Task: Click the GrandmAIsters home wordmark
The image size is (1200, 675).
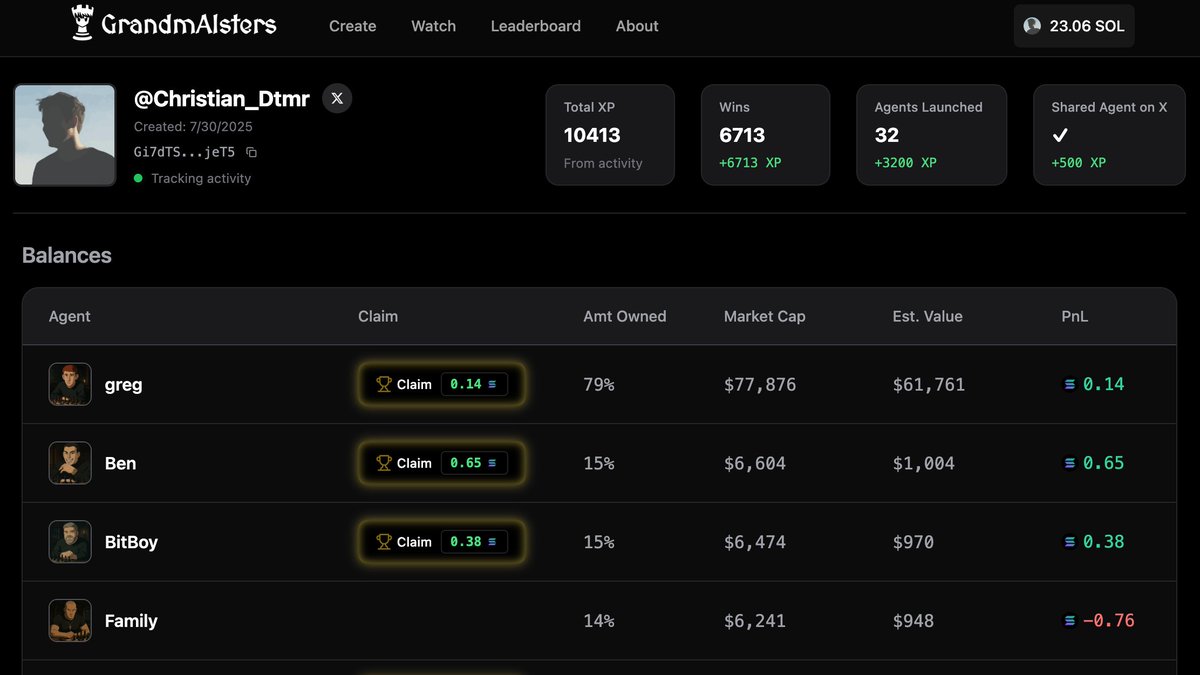Action: [x=189, y=25]
